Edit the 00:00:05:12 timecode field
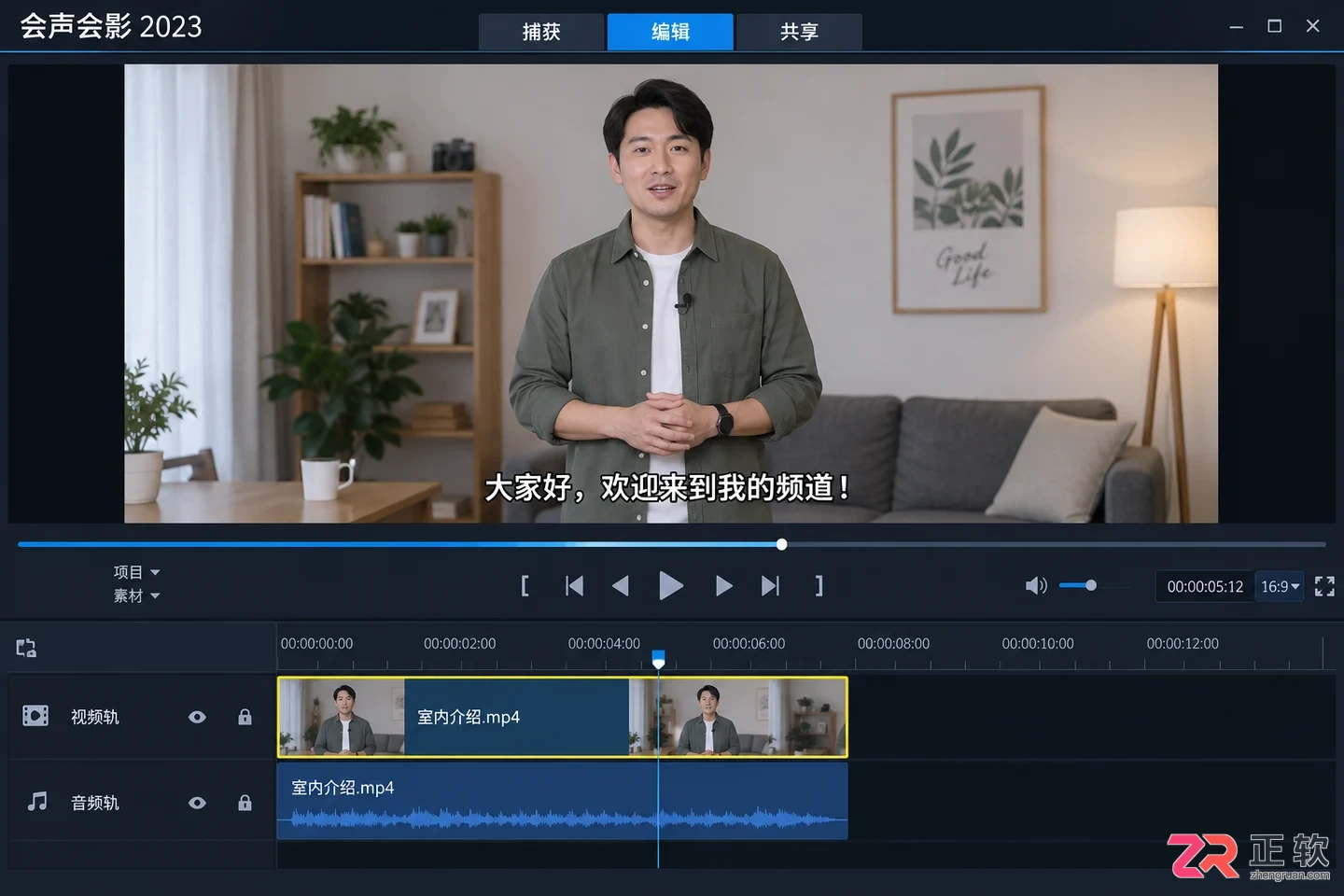This screenshot has height=896, width=1344. (x=1205, y=587)
